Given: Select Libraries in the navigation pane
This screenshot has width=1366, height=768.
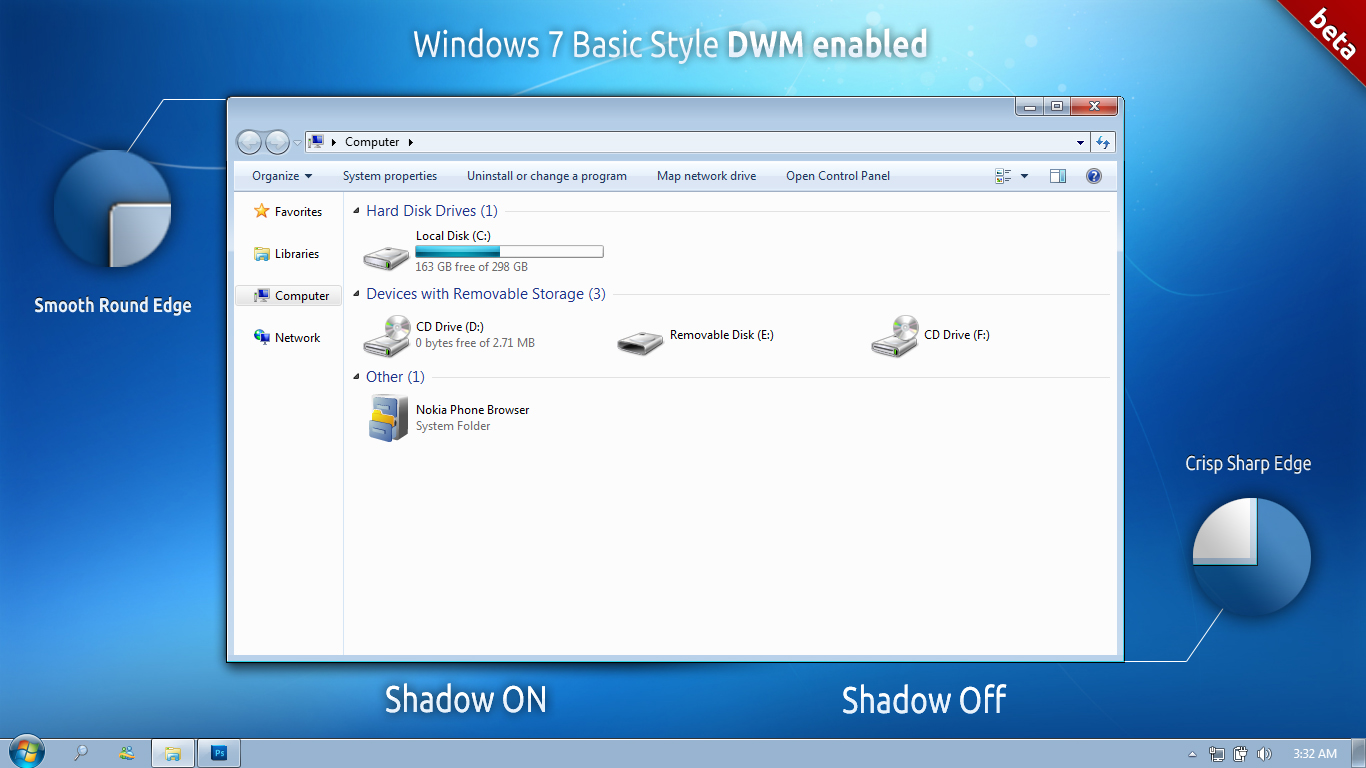Looking at the screenshot, I should click(287, 254).
